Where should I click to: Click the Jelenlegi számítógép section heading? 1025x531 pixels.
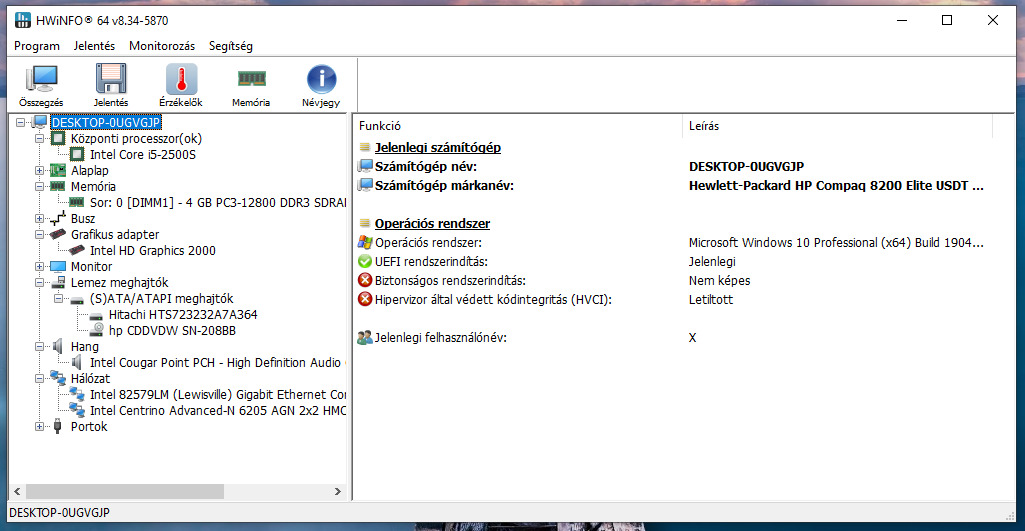point(437,147)
